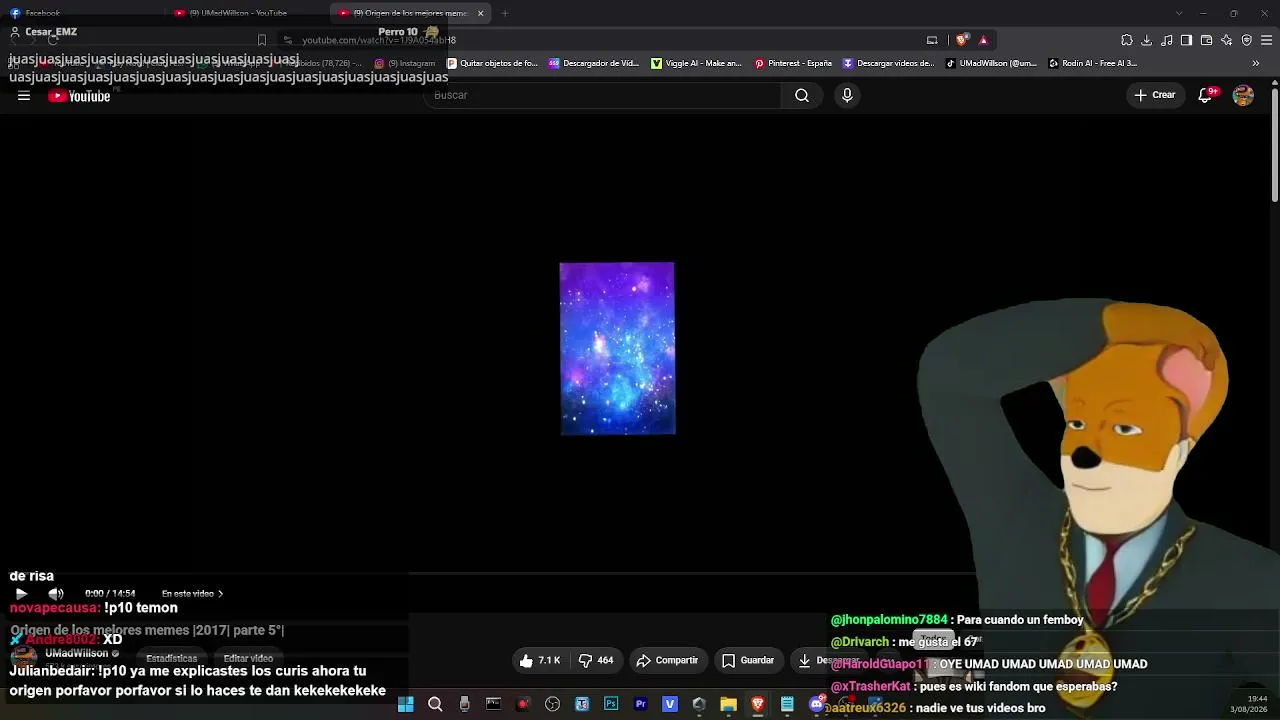Open the Crear menu
Image resolution: width=1280 pixels, height=720 pixels.
1155,95
